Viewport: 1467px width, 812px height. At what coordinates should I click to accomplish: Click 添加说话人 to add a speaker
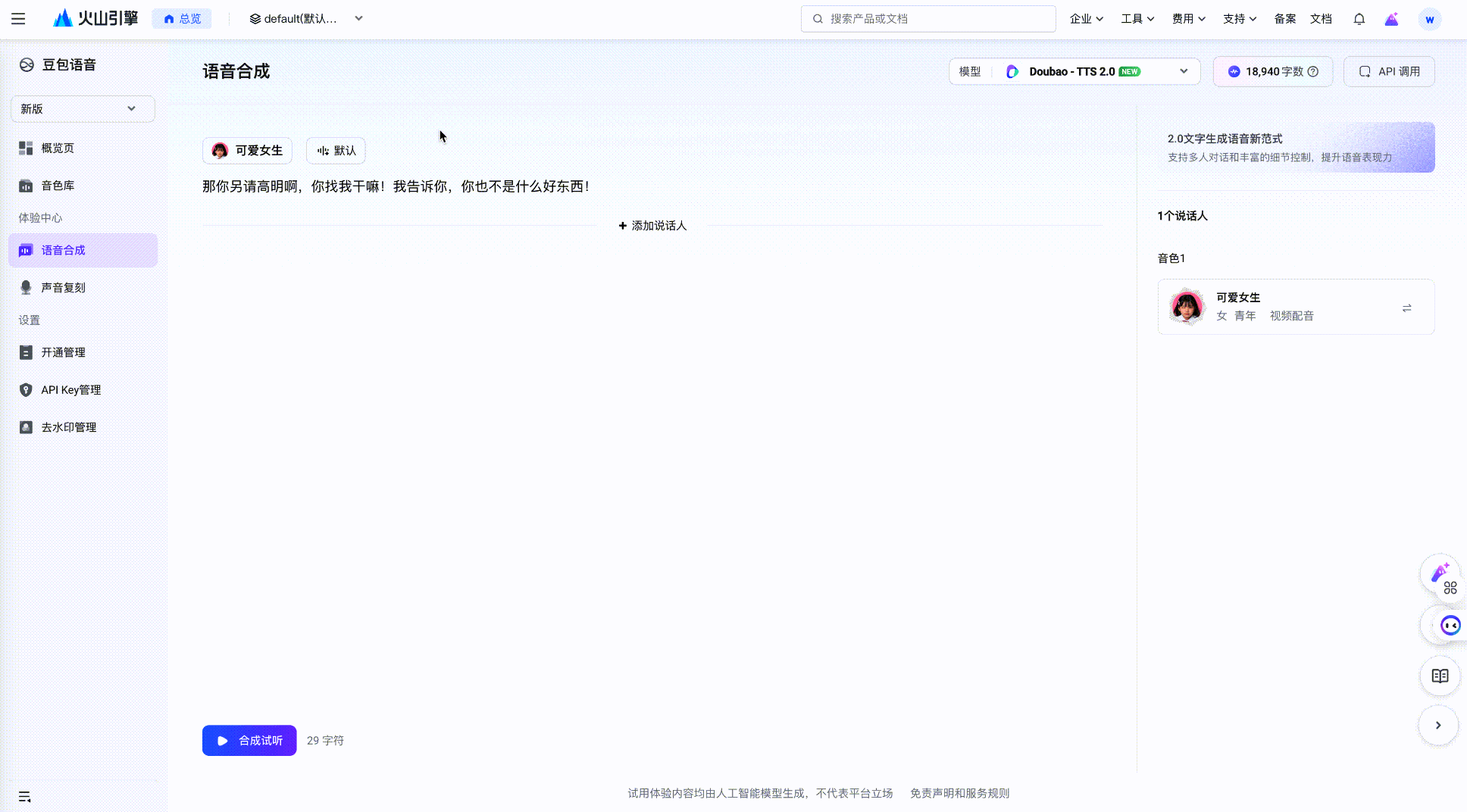point(652,226)
